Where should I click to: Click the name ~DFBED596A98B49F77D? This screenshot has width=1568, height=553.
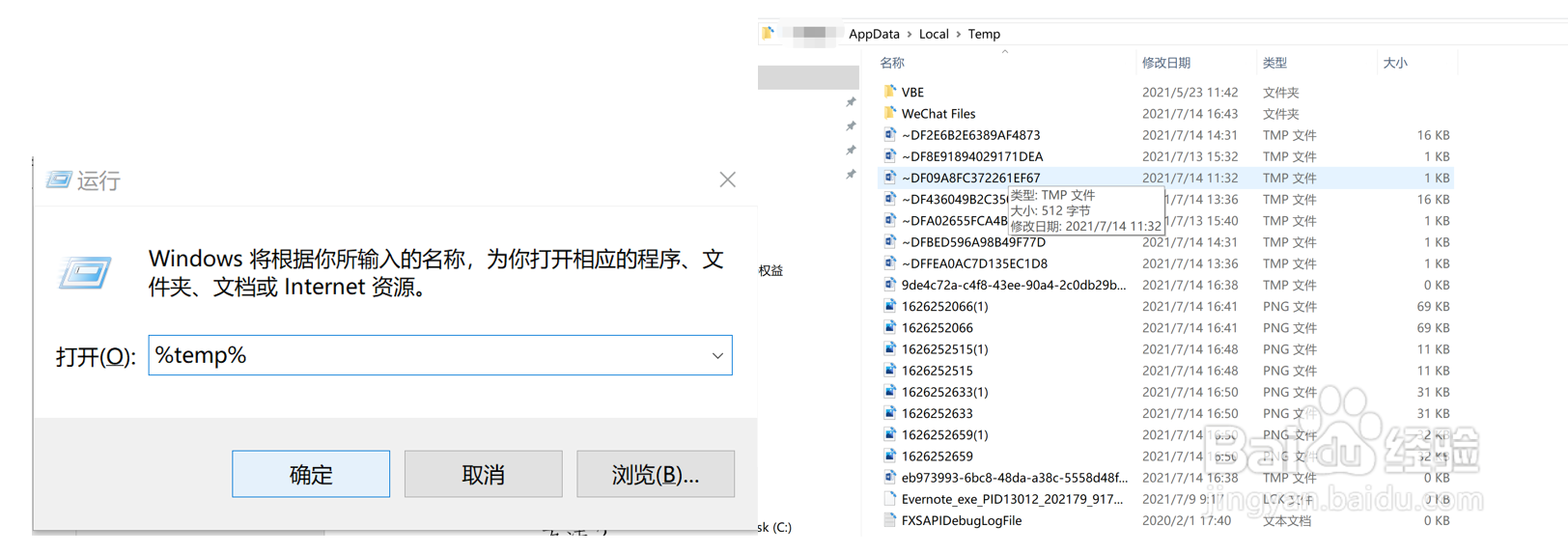click(973, 242)
